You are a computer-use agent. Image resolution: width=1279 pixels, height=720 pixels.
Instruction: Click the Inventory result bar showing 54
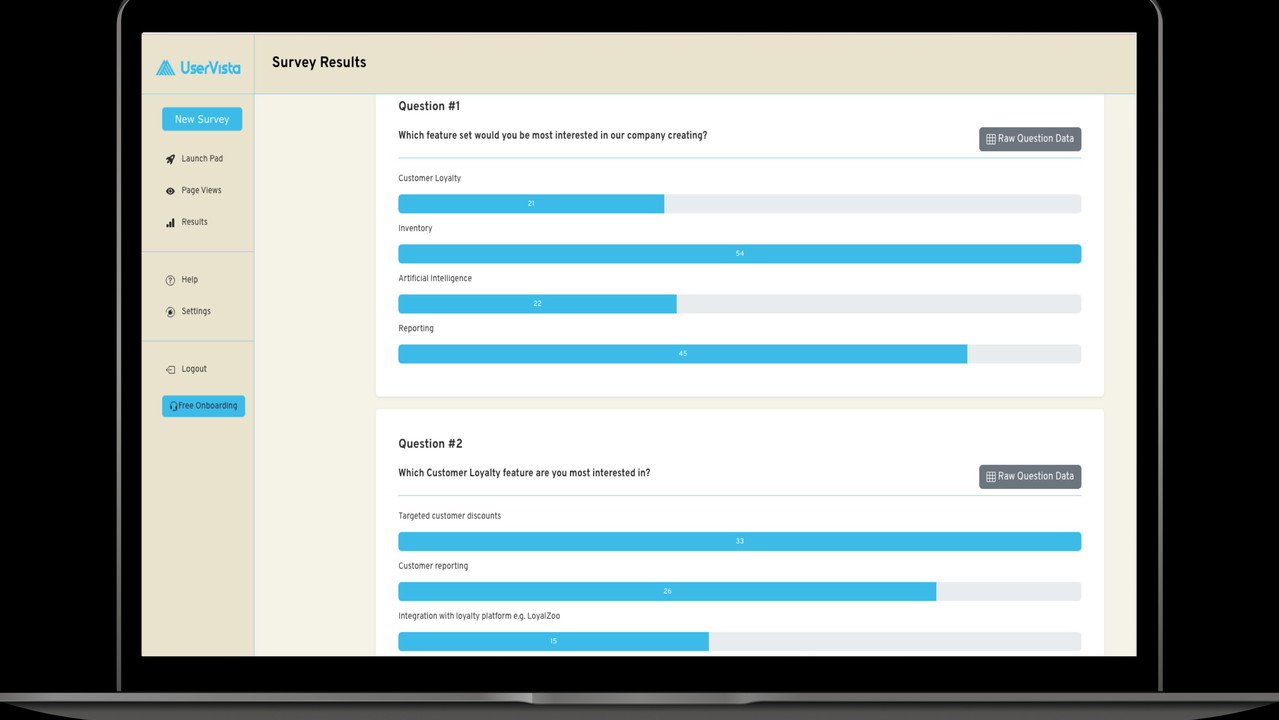[739, 254]
